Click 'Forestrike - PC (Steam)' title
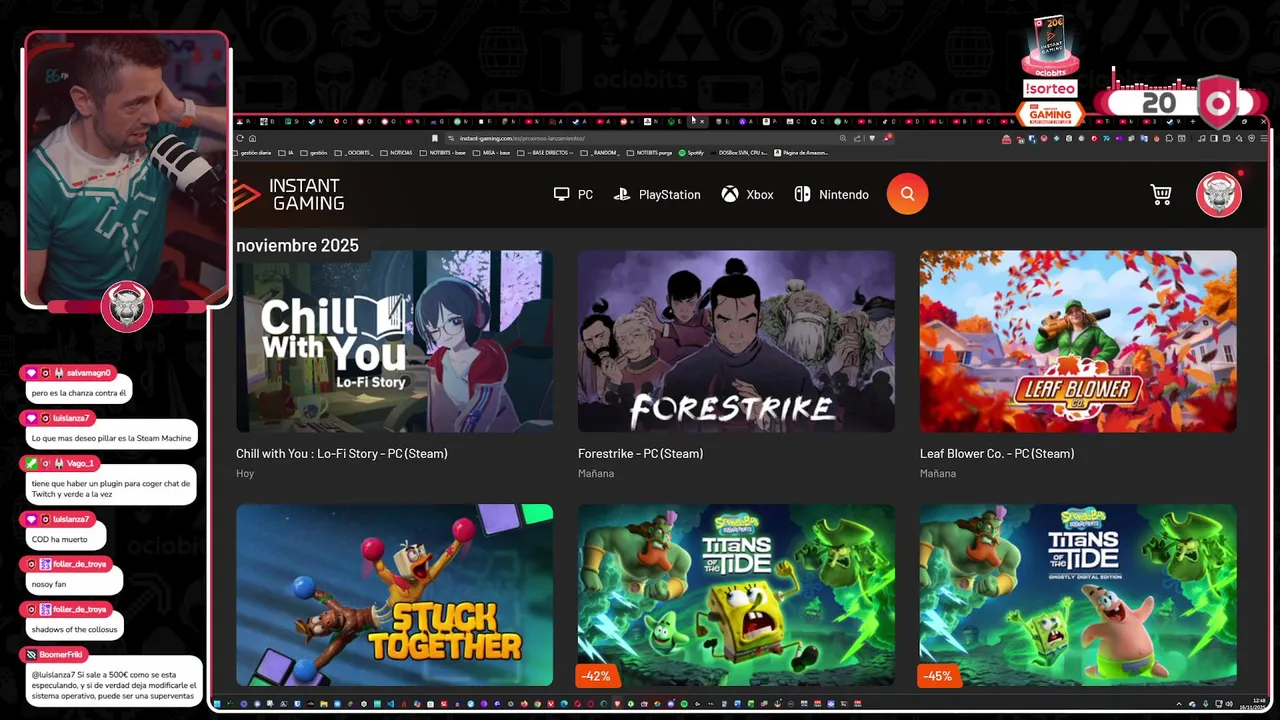The height and width of the screenshot is (720, 1280). (x=640, y=453)
